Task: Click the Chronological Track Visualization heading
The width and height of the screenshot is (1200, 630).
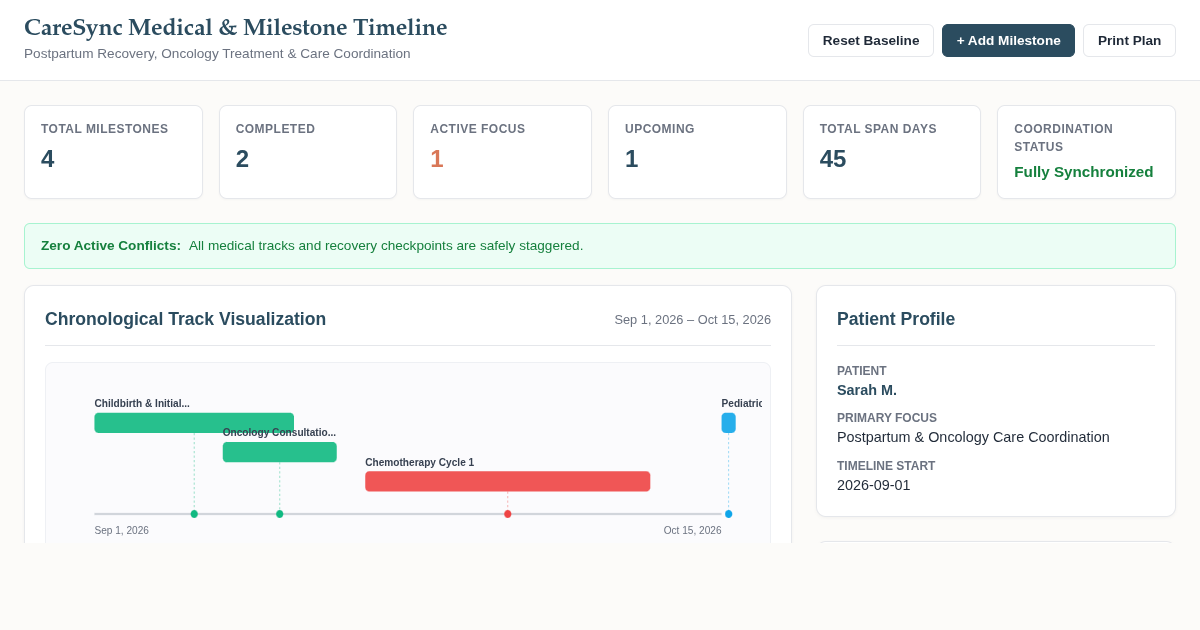Action: (185, 319)
